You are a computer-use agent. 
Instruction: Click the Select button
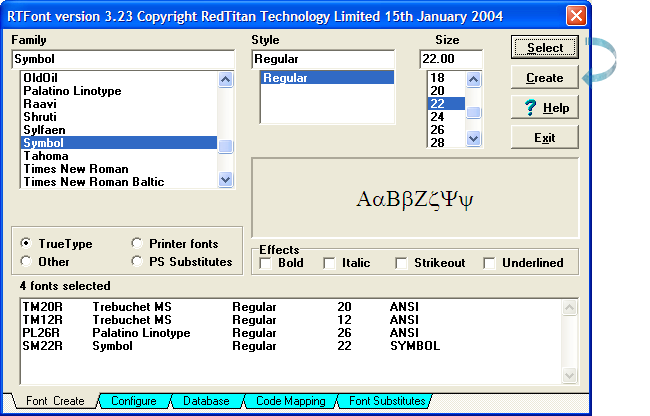coord(544,47)
